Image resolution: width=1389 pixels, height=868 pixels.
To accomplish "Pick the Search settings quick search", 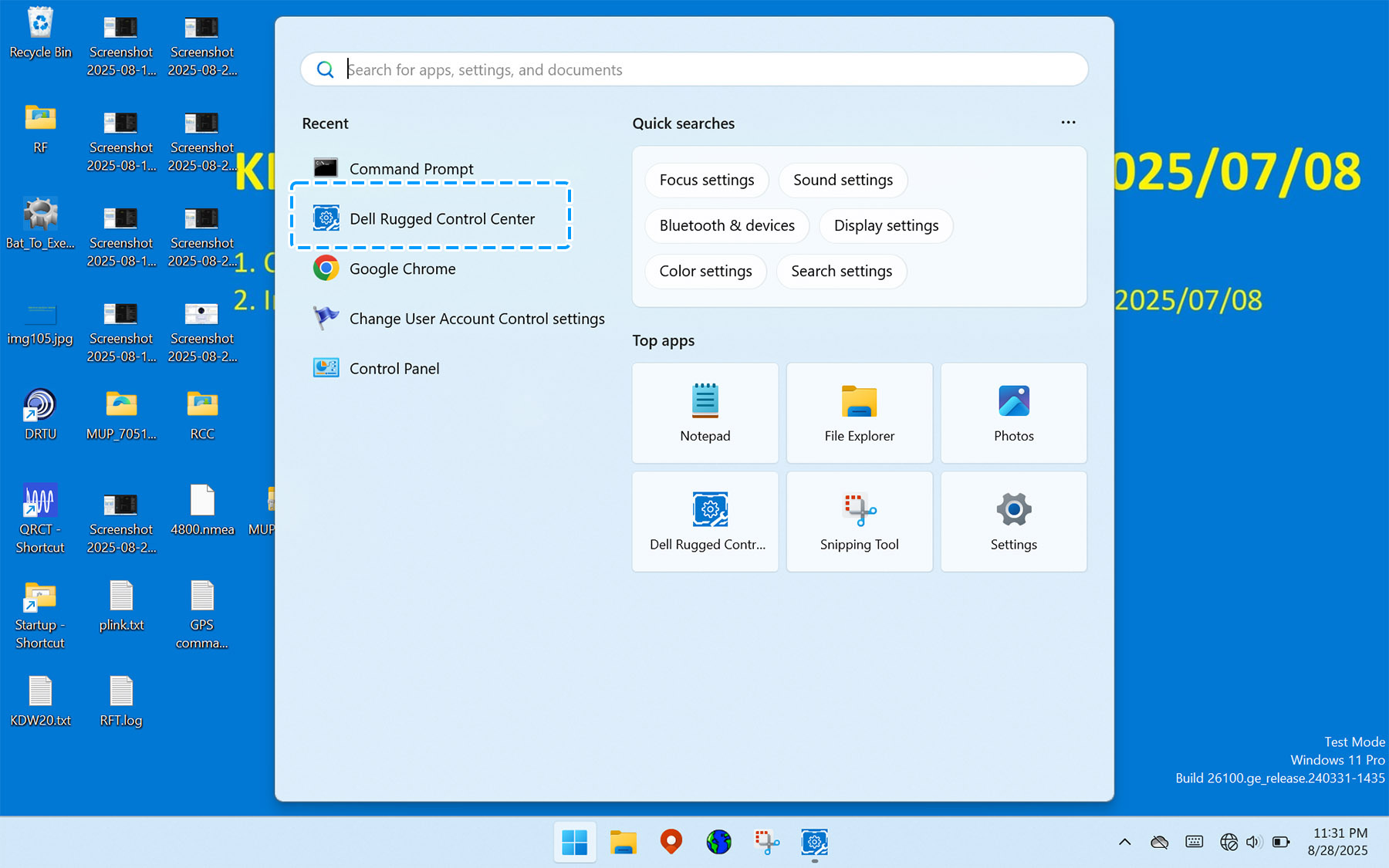I will [x=841, y=271].
